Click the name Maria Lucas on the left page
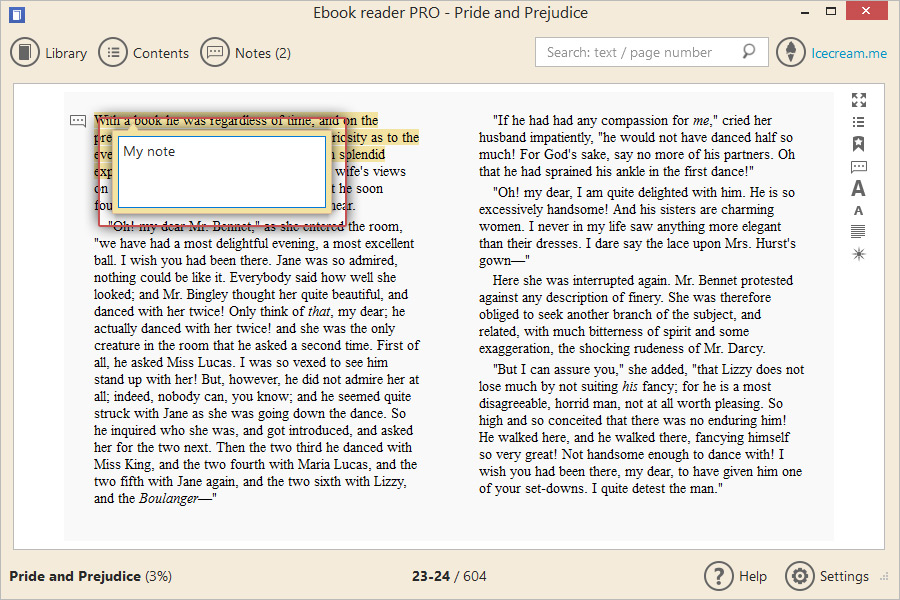Screen dimensions: 900x600 [333, 464]
